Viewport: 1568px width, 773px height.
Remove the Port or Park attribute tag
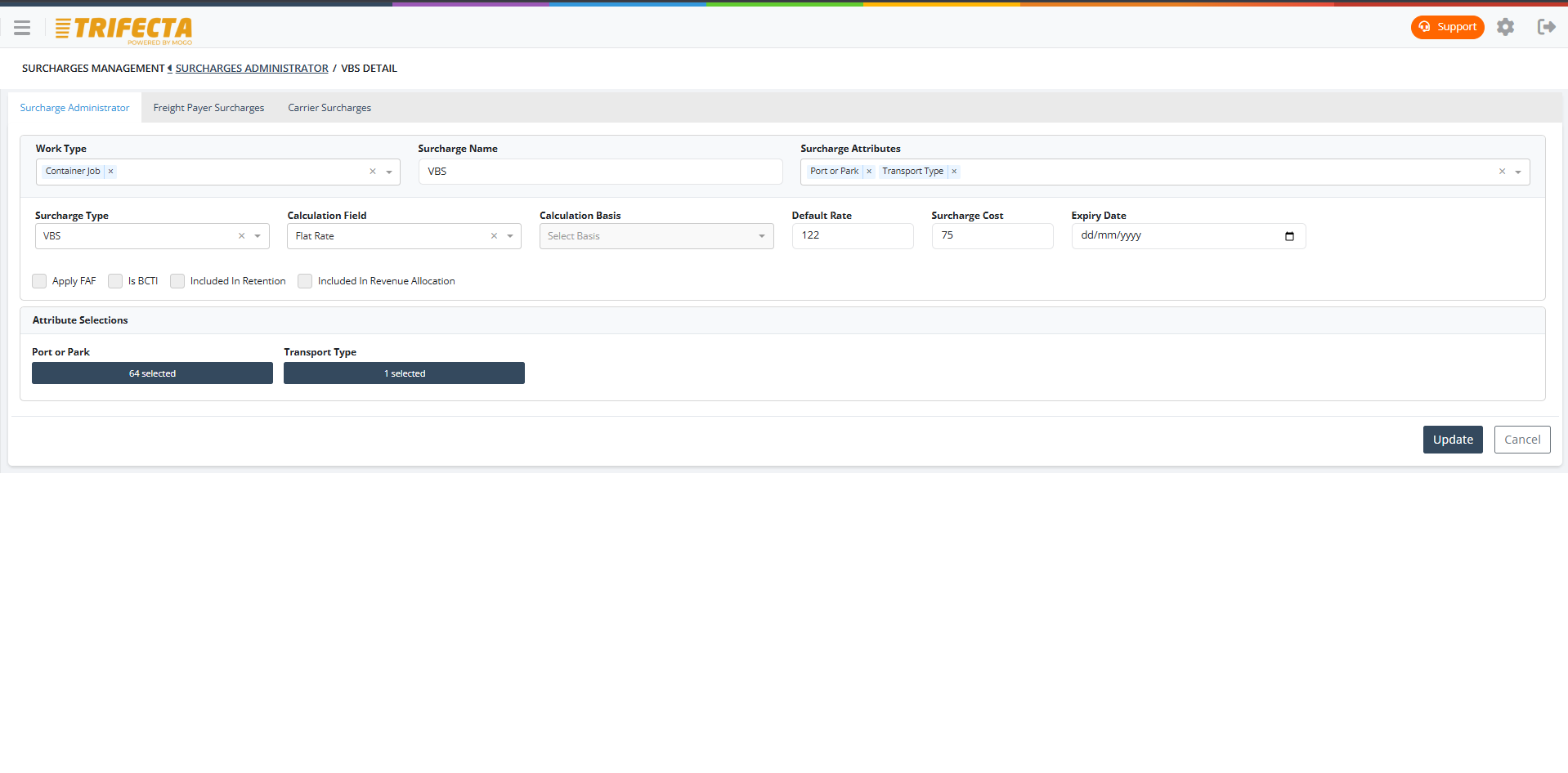869,172
